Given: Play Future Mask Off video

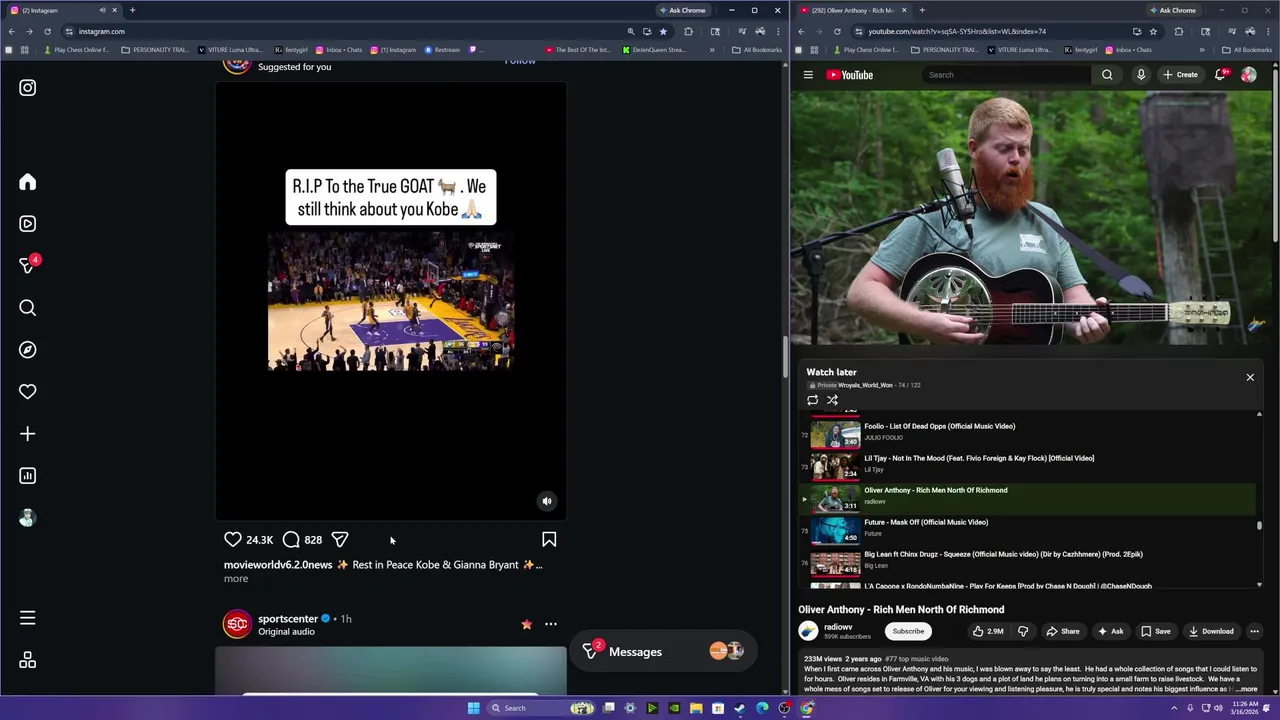Looking at the screenshot, I should pyautogui.click(x=1030, y=529).
